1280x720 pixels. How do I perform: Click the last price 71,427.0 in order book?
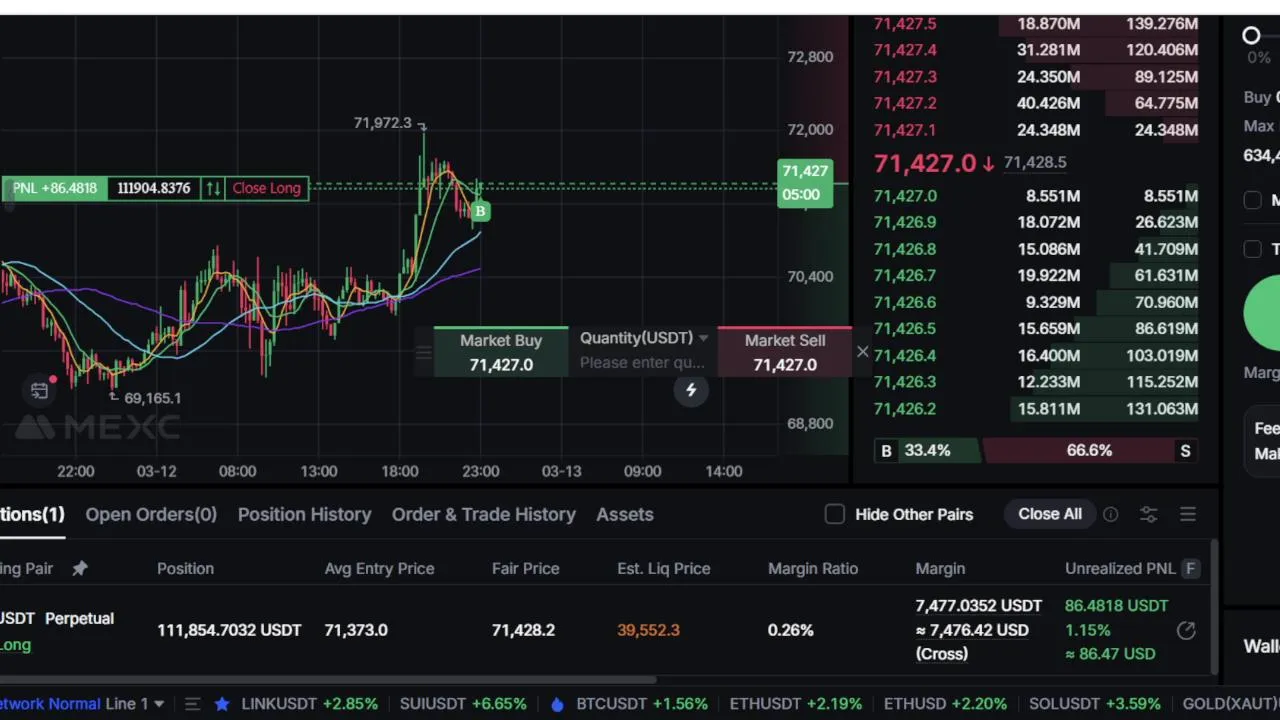[x=925, y=163]
